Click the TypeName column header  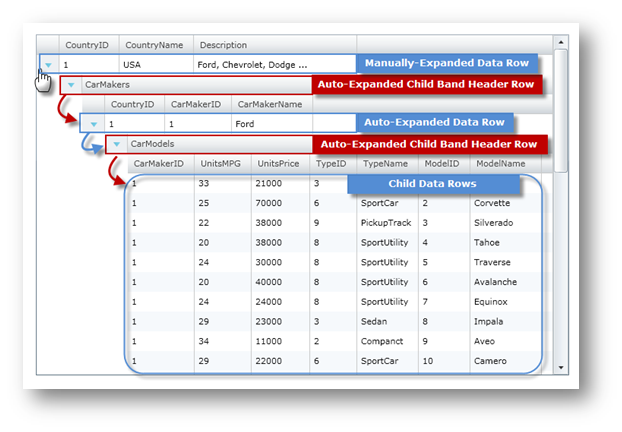point(385,163)
